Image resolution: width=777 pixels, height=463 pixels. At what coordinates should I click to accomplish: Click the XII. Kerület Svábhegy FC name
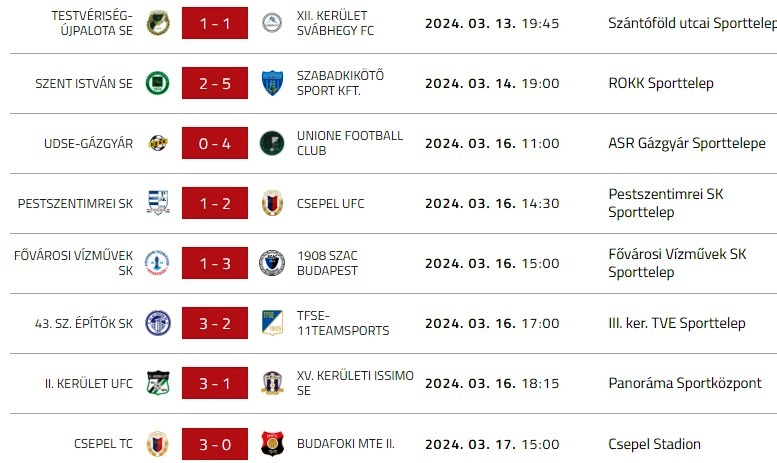pyautogui.click(x=335, y=23)
